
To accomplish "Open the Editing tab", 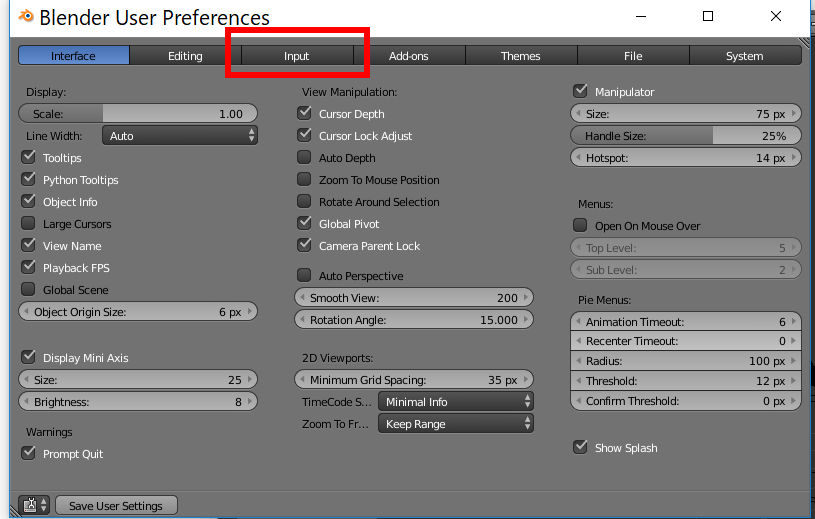I will pyautogui.click(x=185, y=56).
